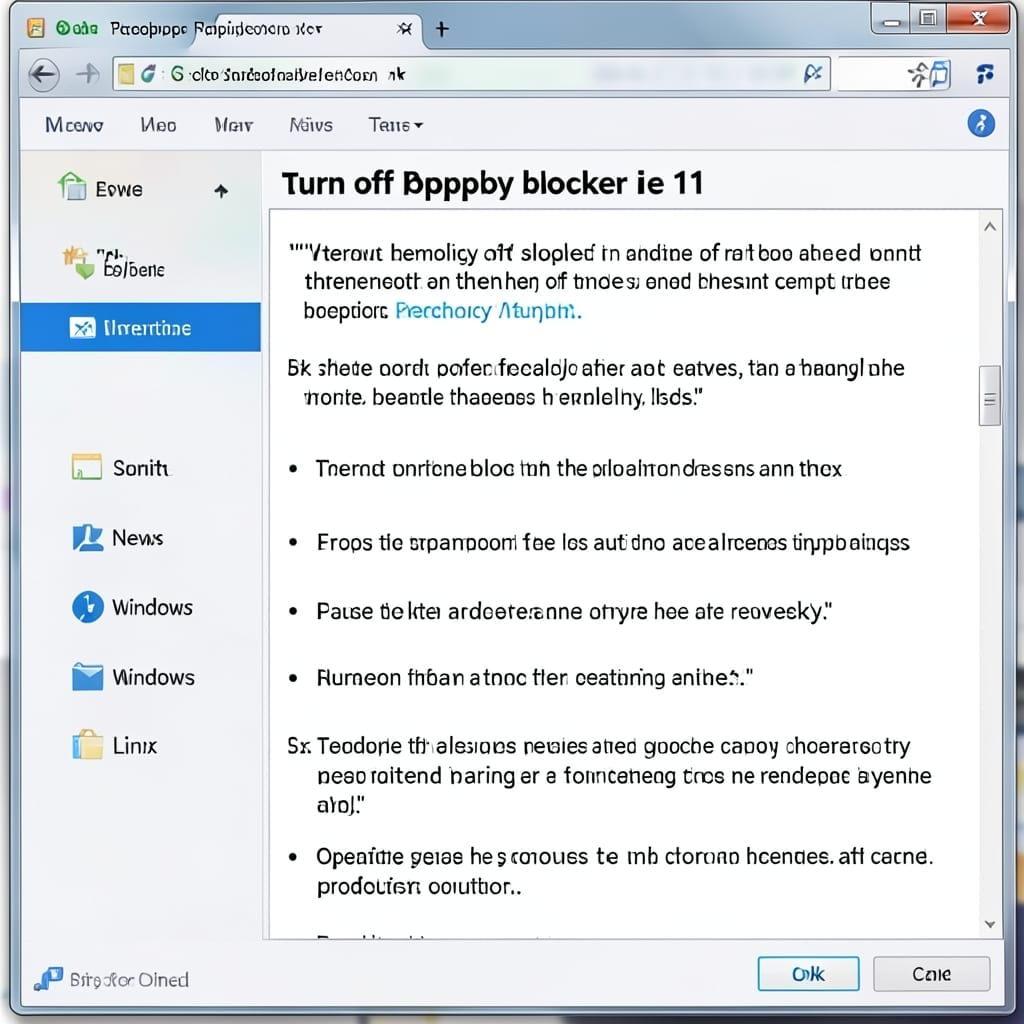Click the yellow page icon in address bar
Screen dimensions: 1024x1024
pyautogui.click(x=125, y=74)
